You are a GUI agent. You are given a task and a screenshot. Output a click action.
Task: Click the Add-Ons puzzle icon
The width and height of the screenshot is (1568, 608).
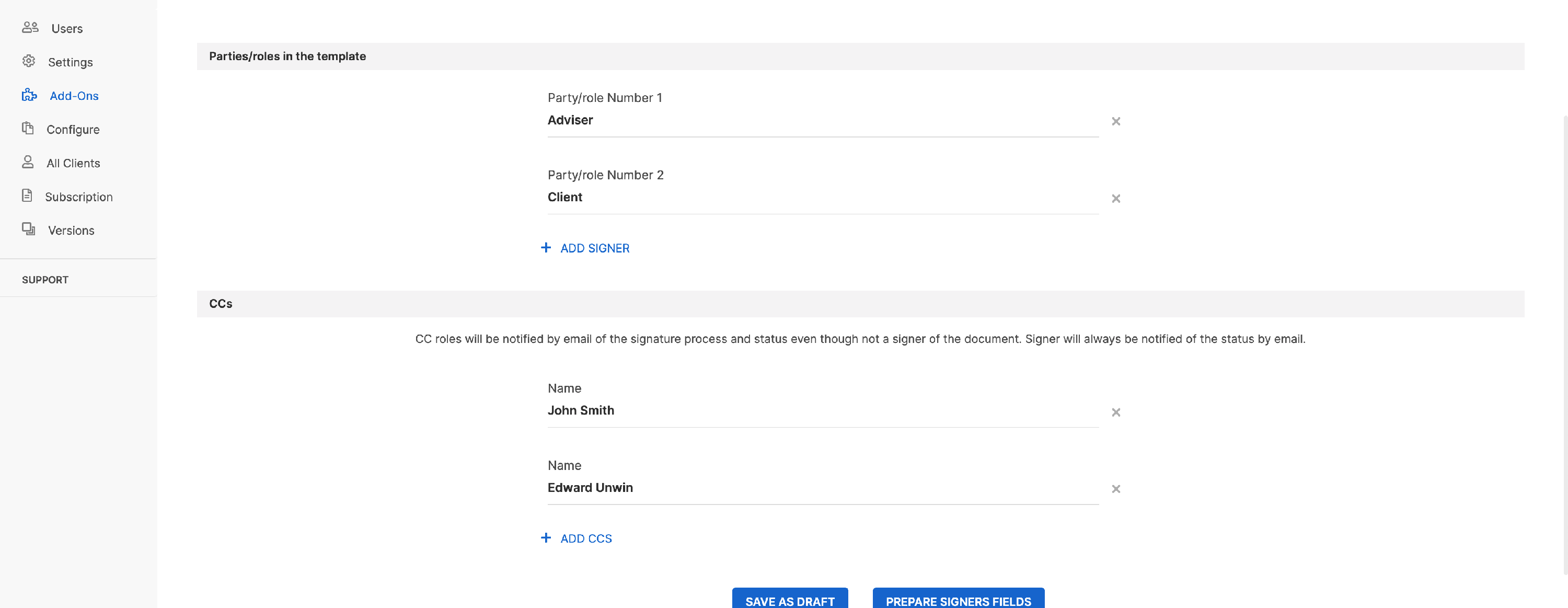coord(29,95)
